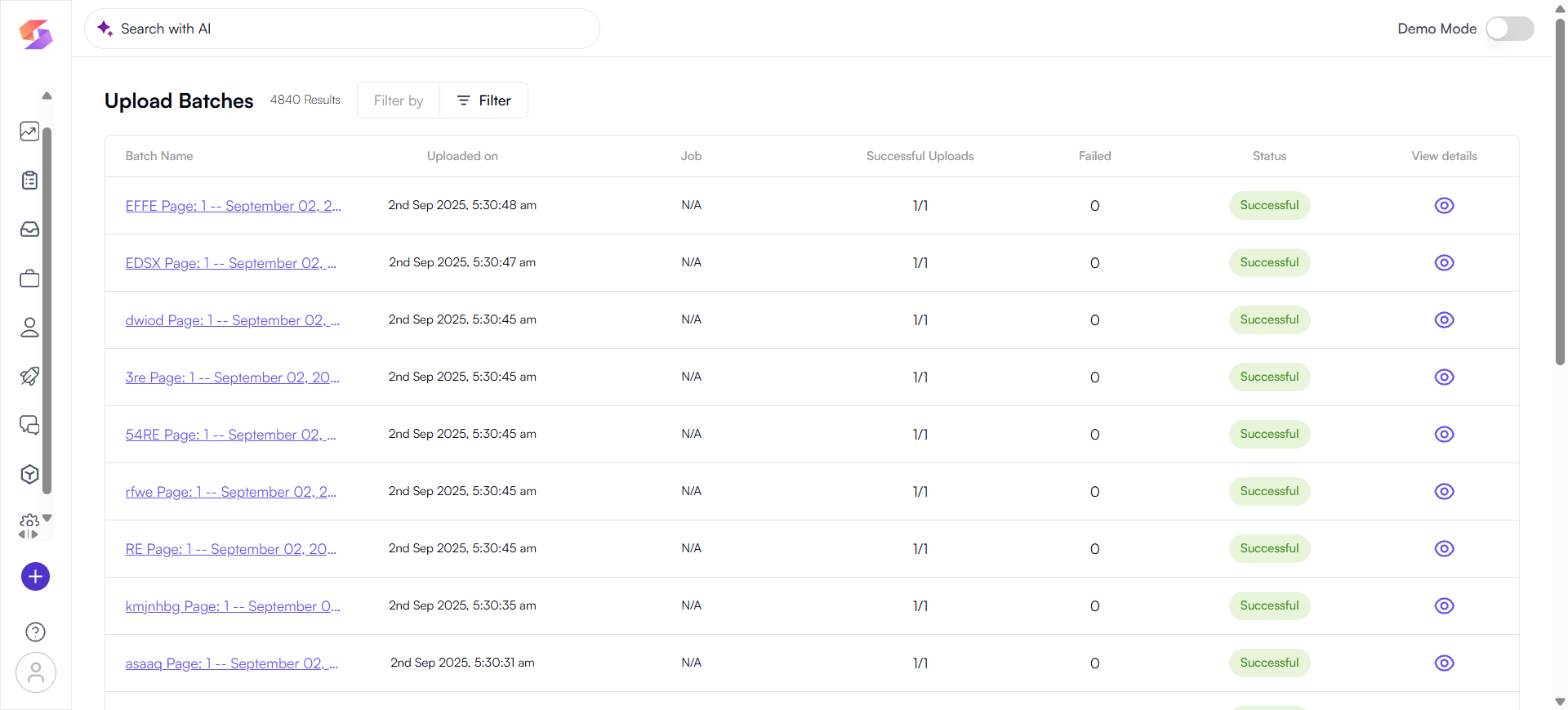Screen dimensions: 1568x710
Task: View details of the EFFE Page batch
Action: 1444,206
